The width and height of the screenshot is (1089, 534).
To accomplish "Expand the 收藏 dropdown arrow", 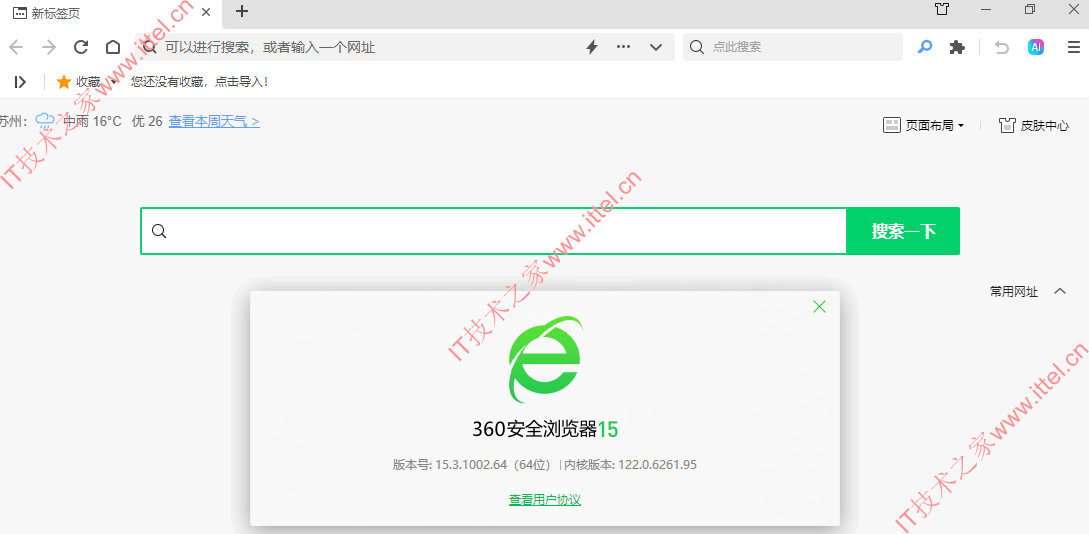I will pyautogui.click(x=114, y=83).
